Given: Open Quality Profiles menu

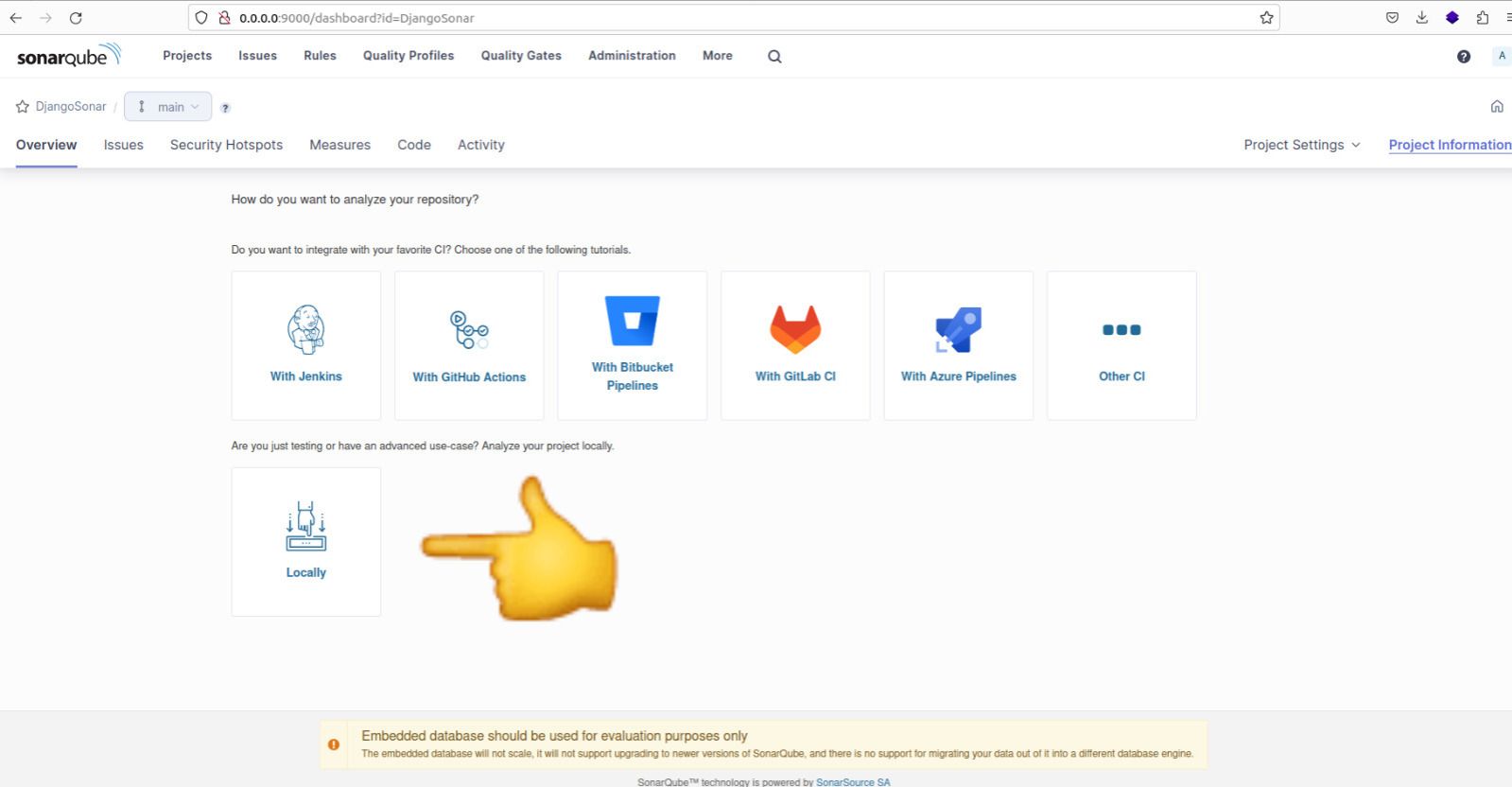Looking at the screenshot, I should 408,56.
